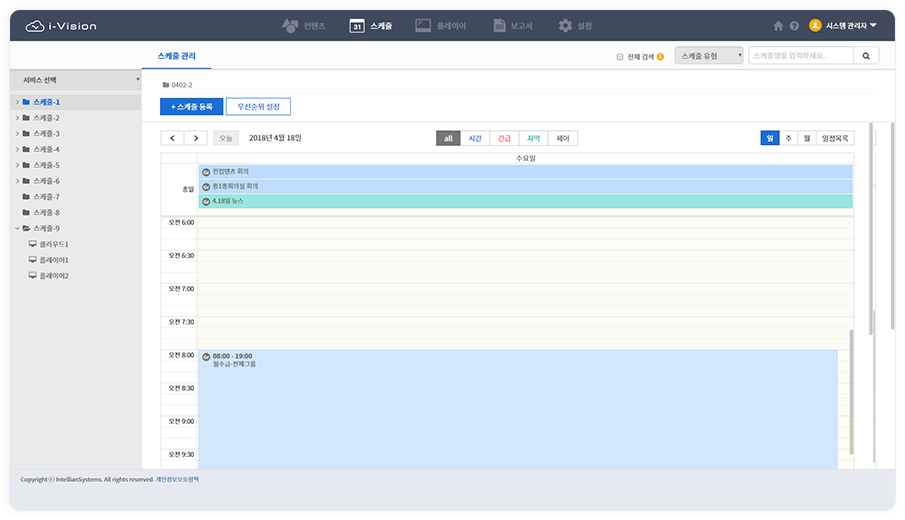Open help question mark icon
905x520 pixels.
point(794,26)
